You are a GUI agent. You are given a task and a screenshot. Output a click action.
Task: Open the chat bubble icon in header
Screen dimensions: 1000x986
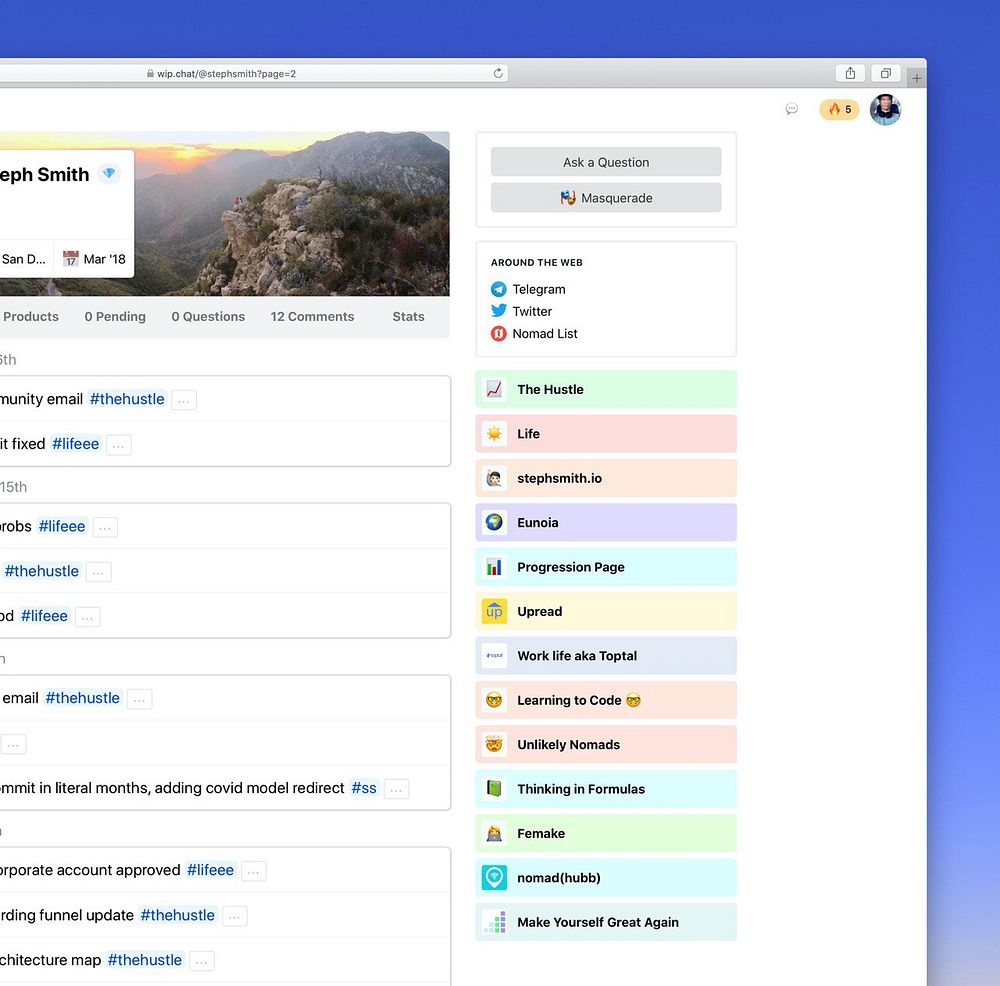click(791, 109)
